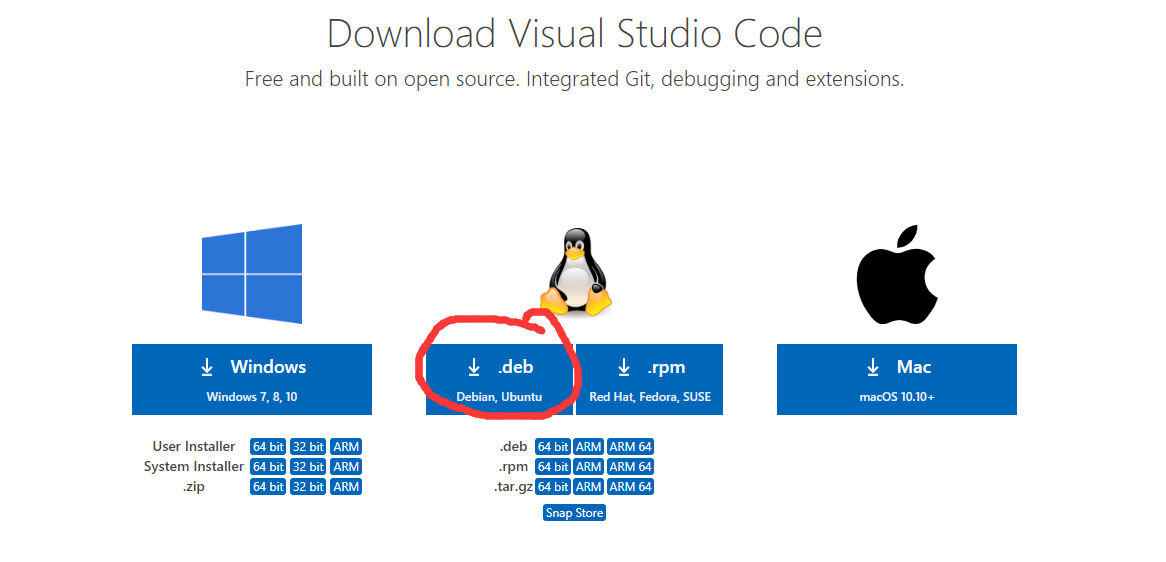1166x562 pixels.
Task: Open the Snap Store link
Action: tap(574, 512)
